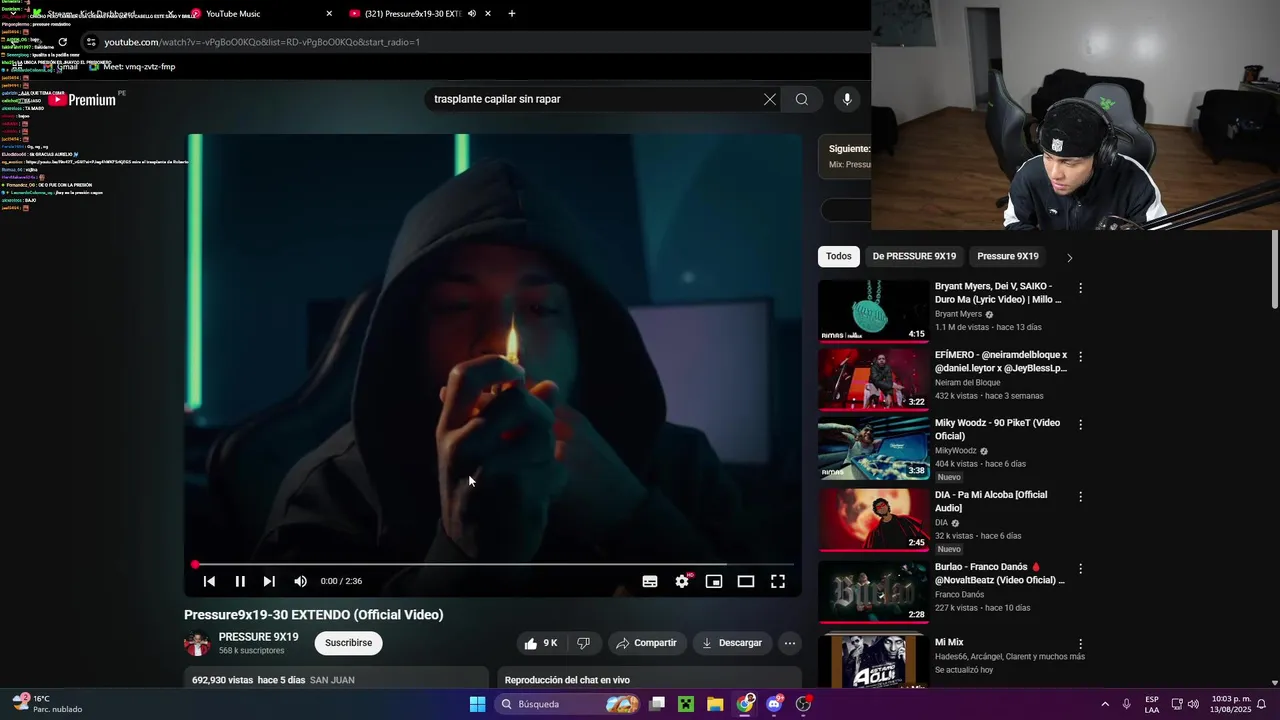Dislike the video
The image size is (1280, 720).
[x=584, y=643]
